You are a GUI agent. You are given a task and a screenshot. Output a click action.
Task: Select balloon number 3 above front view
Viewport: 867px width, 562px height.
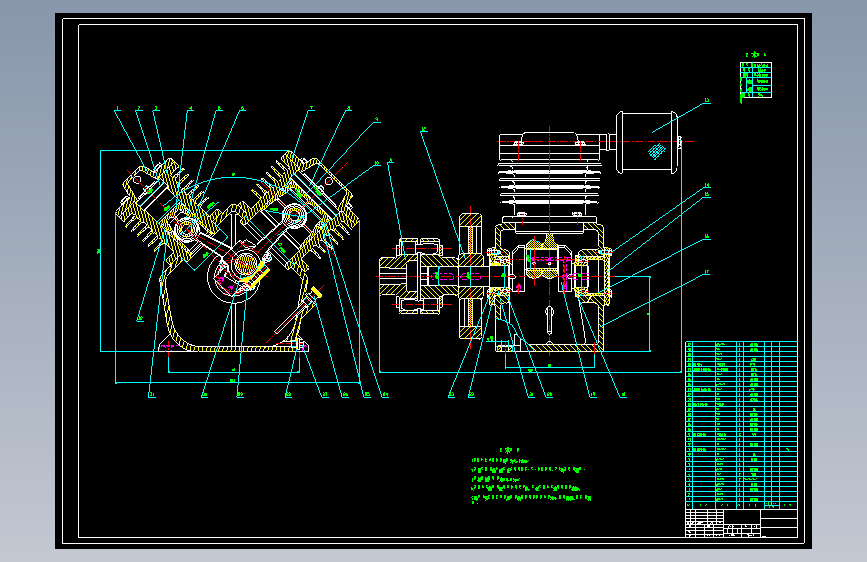point(156,108)
